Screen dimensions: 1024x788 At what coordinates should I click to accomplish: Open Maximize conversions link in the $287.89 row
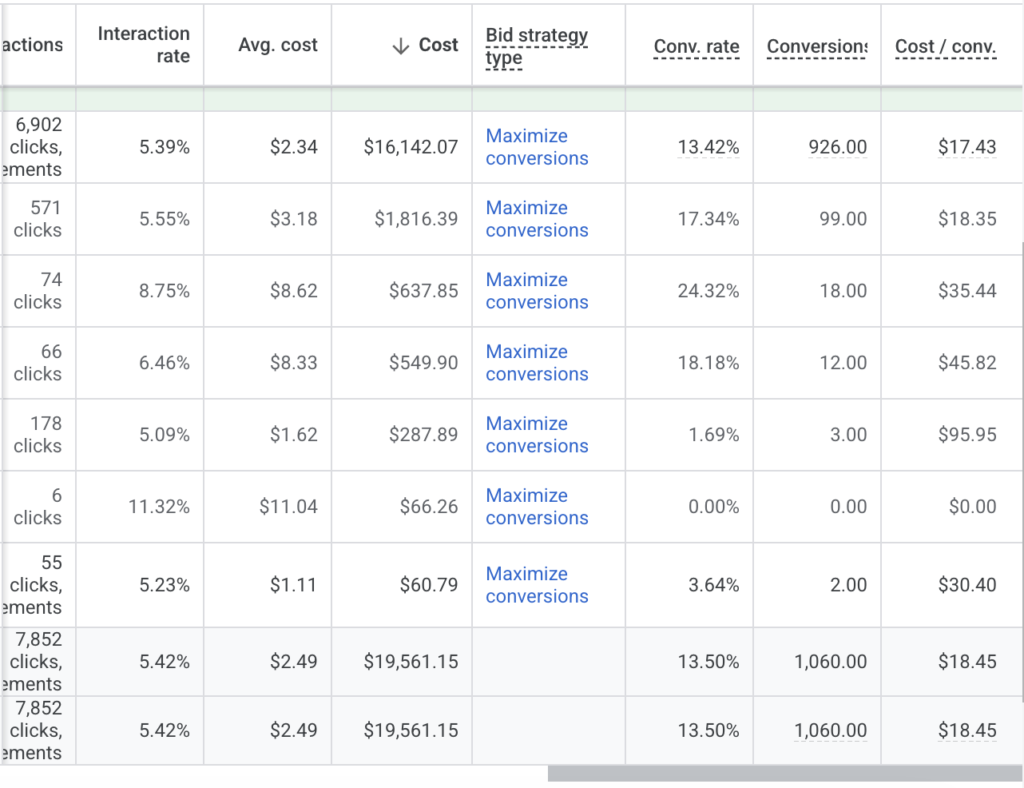pyautogui.click(x=536, y=435)
